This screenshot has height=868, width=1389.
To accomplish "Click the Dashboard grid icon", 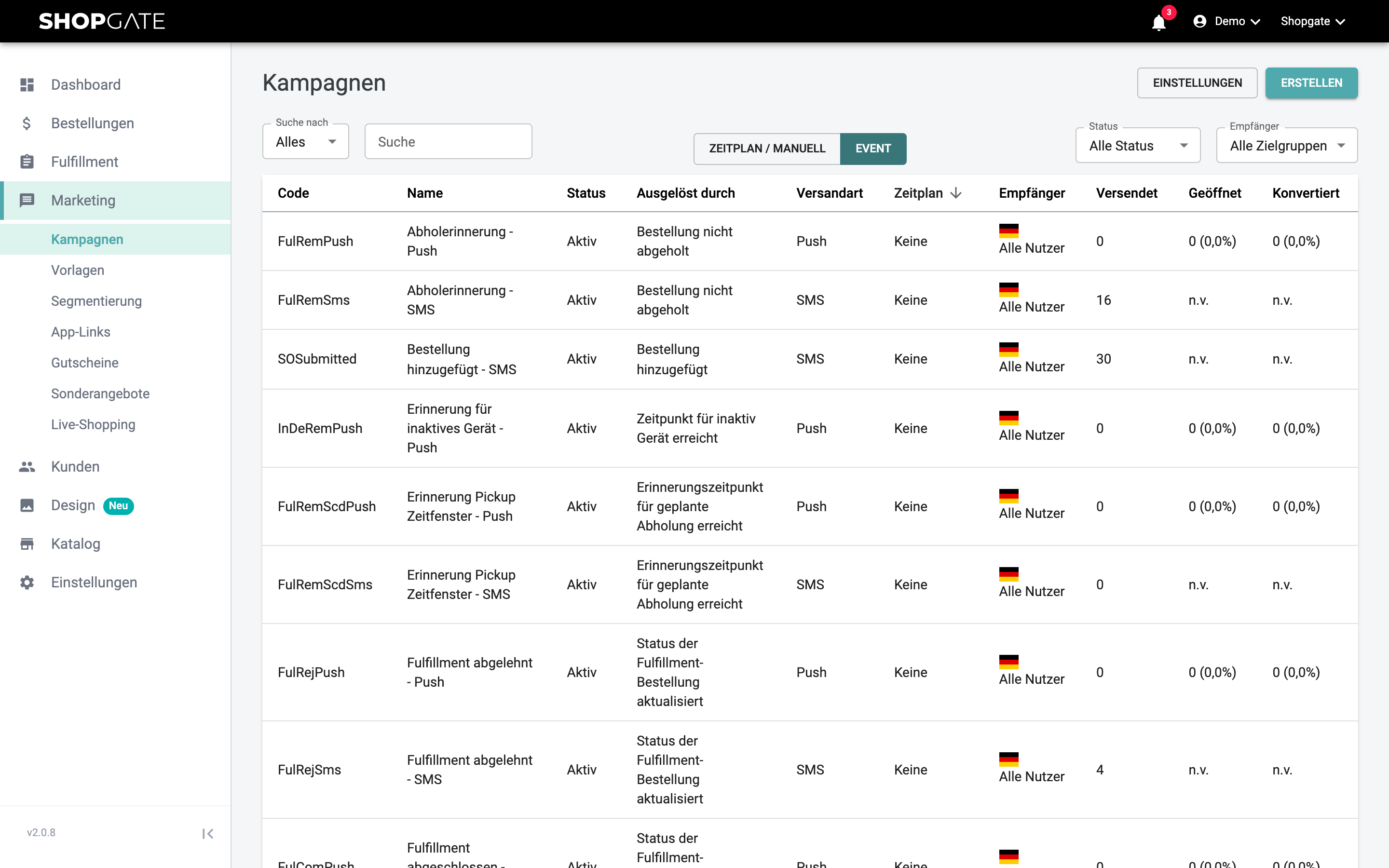I will point(27,84).
